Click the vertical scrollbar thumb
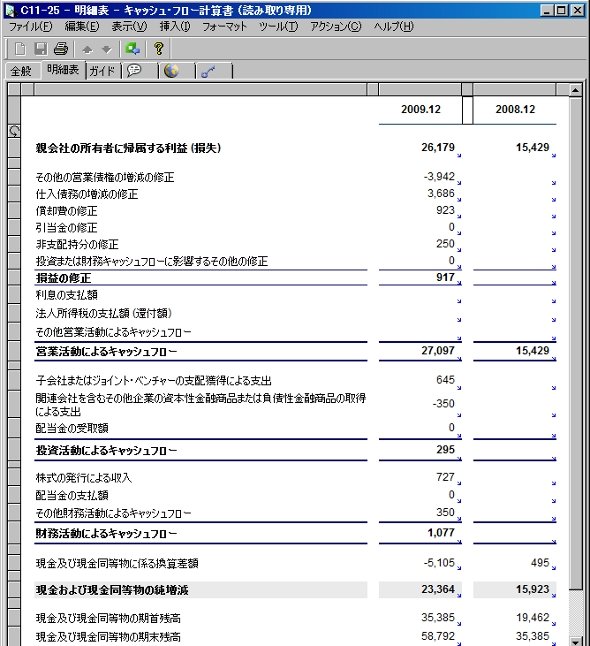The image size is (590, 646). point(576,344)
